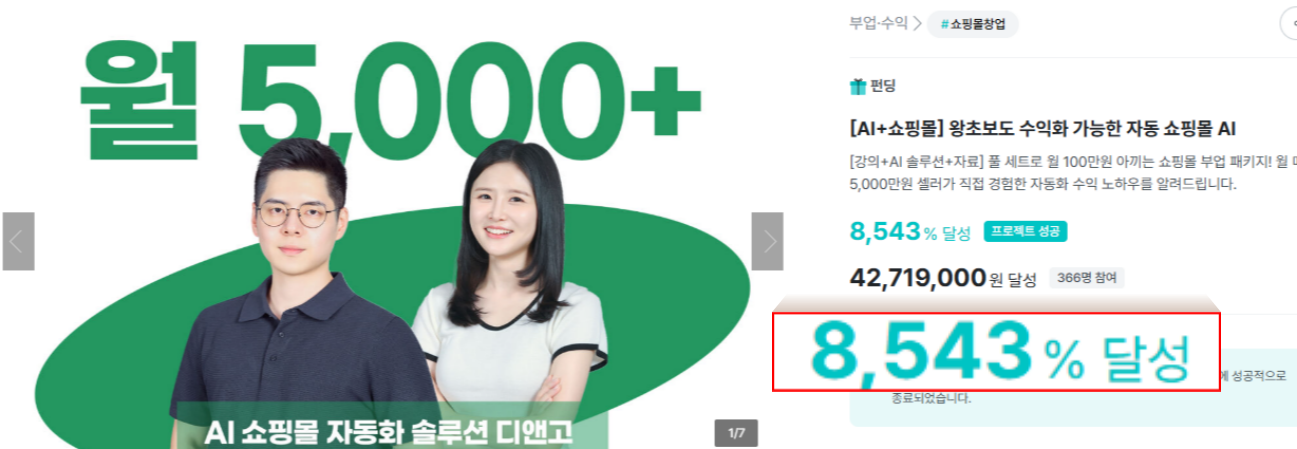Click the enlarged 8,543% 달성 callout
Viewport: 1297px width, 449px height.
[x=997, y=352]
